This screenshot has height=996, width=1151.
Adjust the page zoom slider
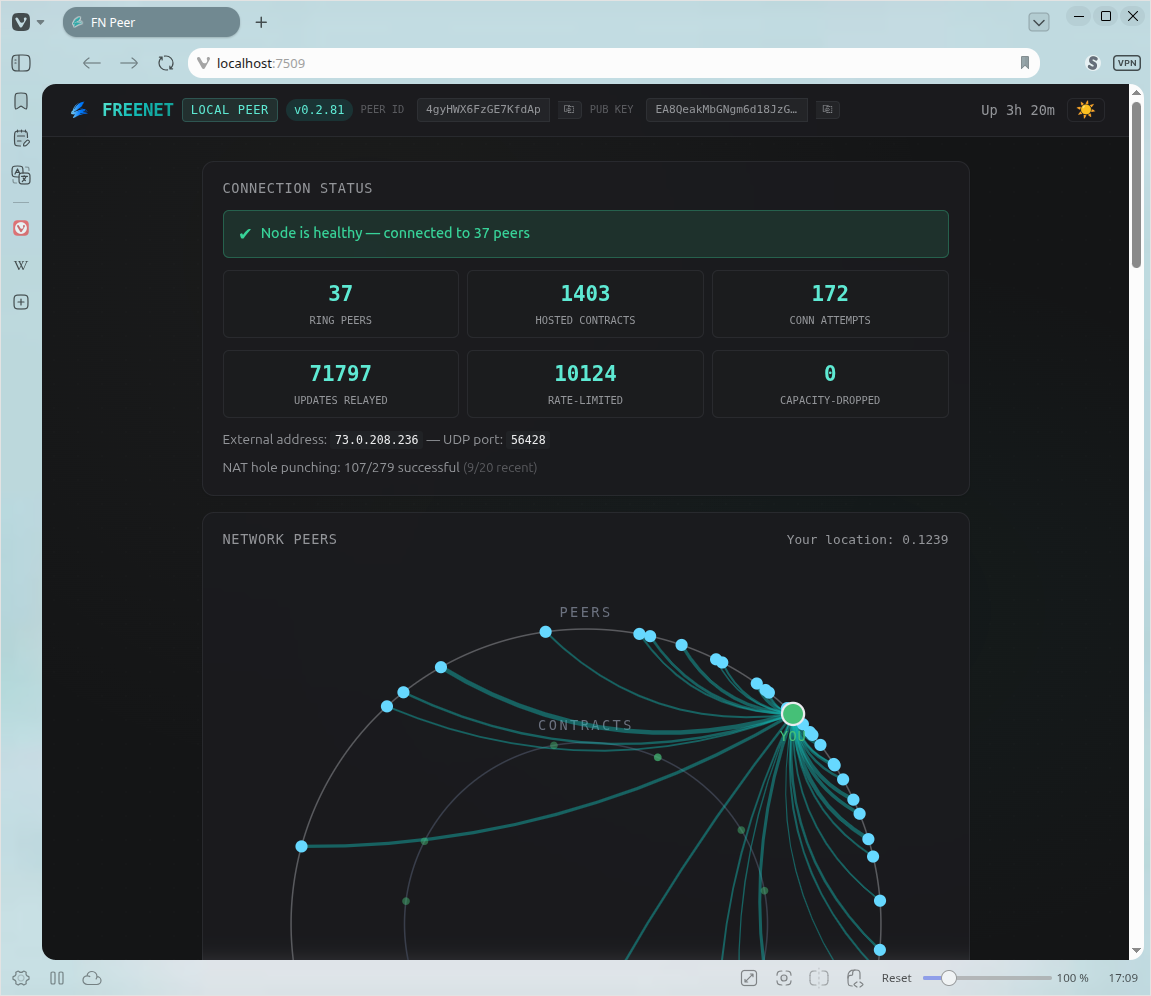pyautogui.click(x=987, y=978)
